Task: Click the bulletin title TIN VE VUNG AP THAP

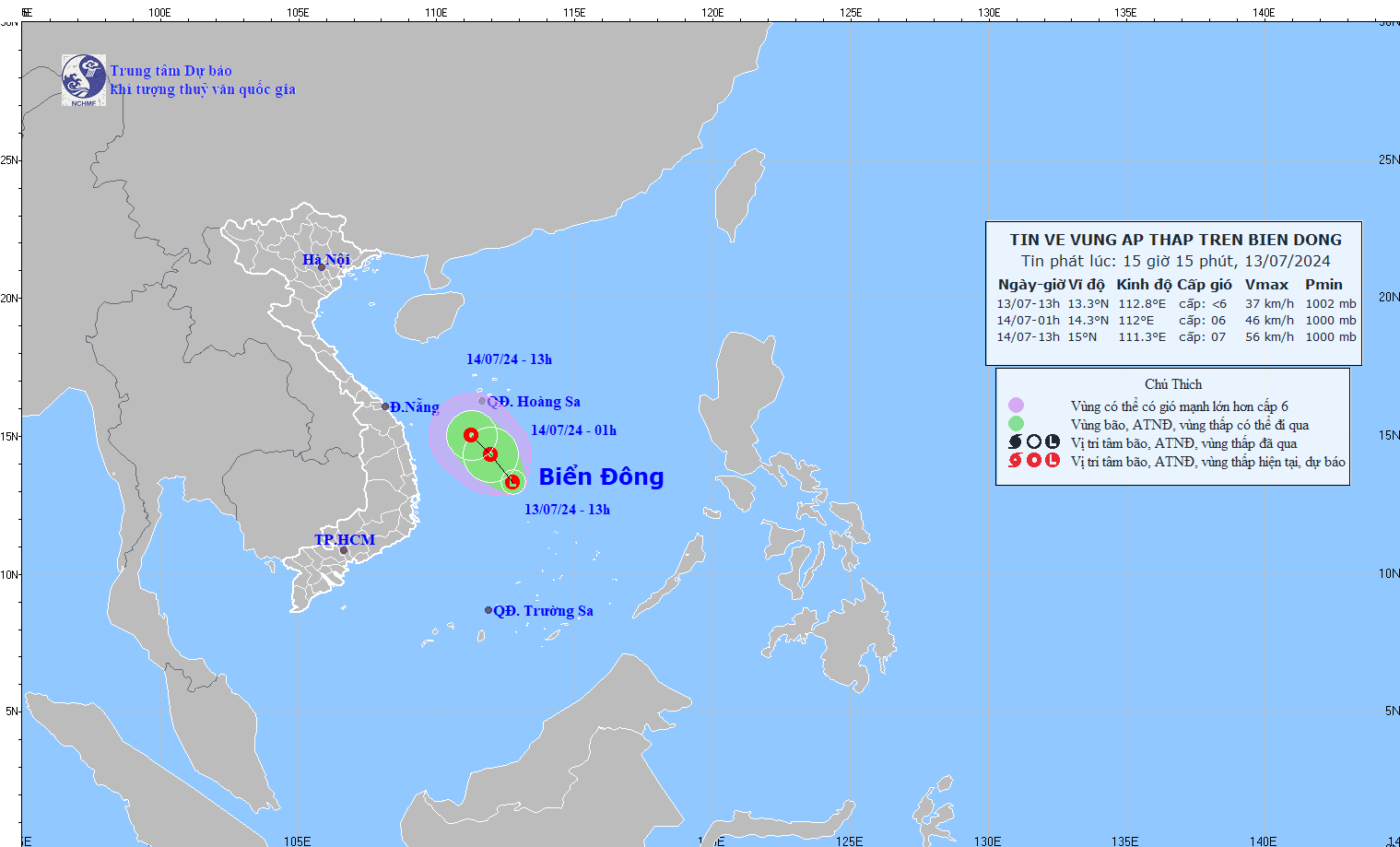Action: tap(1175, 240)
